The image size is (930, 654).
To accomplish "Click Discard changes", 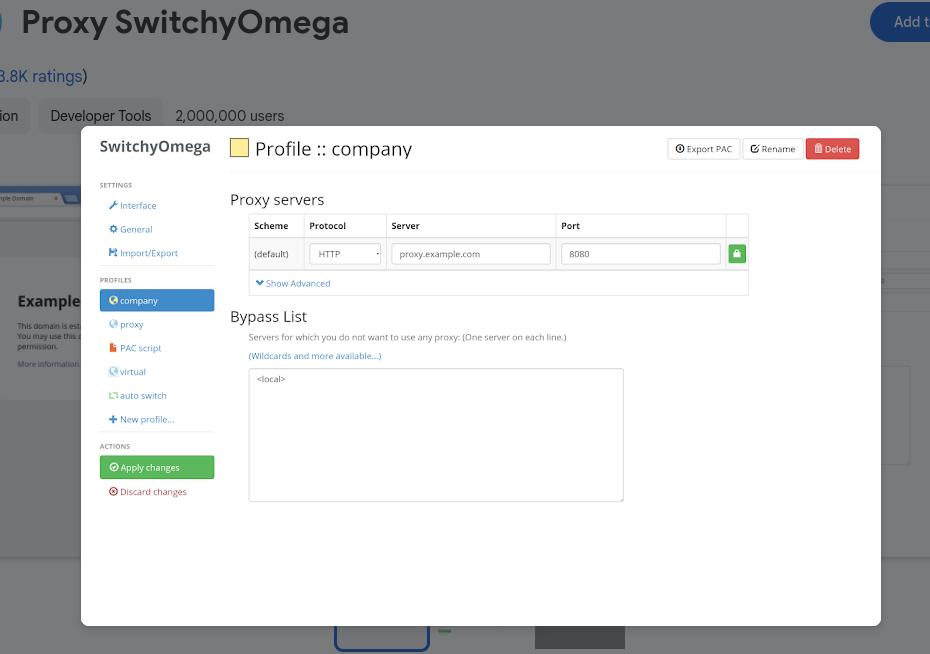I will pyautogui.click(x=148, y=492).
